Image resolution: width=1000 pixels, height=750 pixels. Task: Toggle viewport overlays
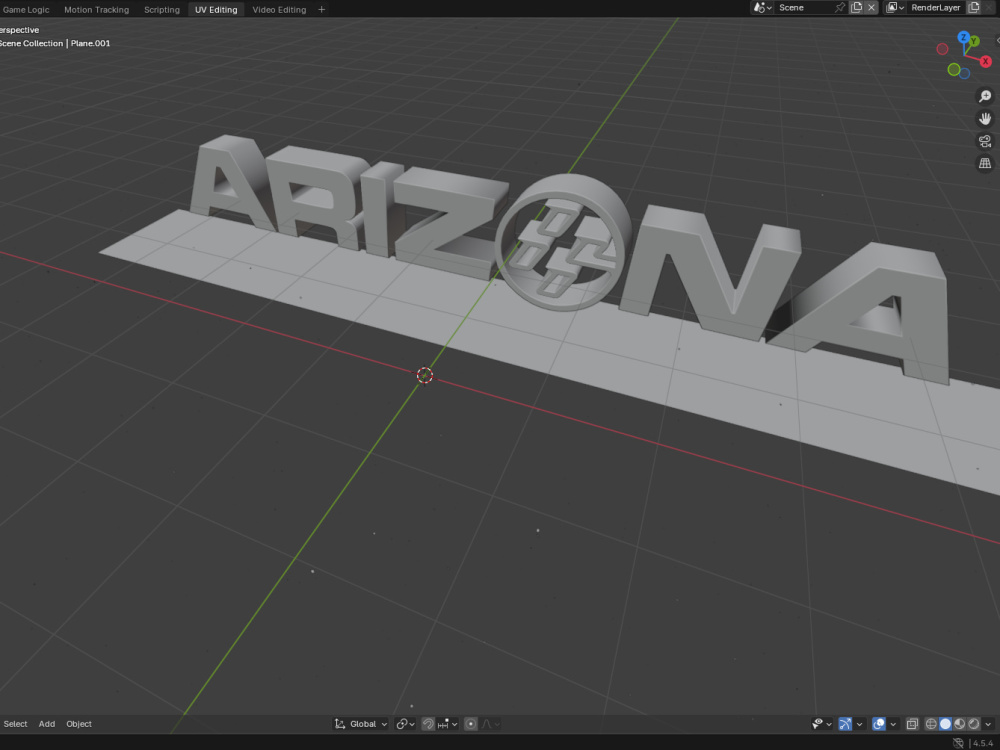pos(879,724)
